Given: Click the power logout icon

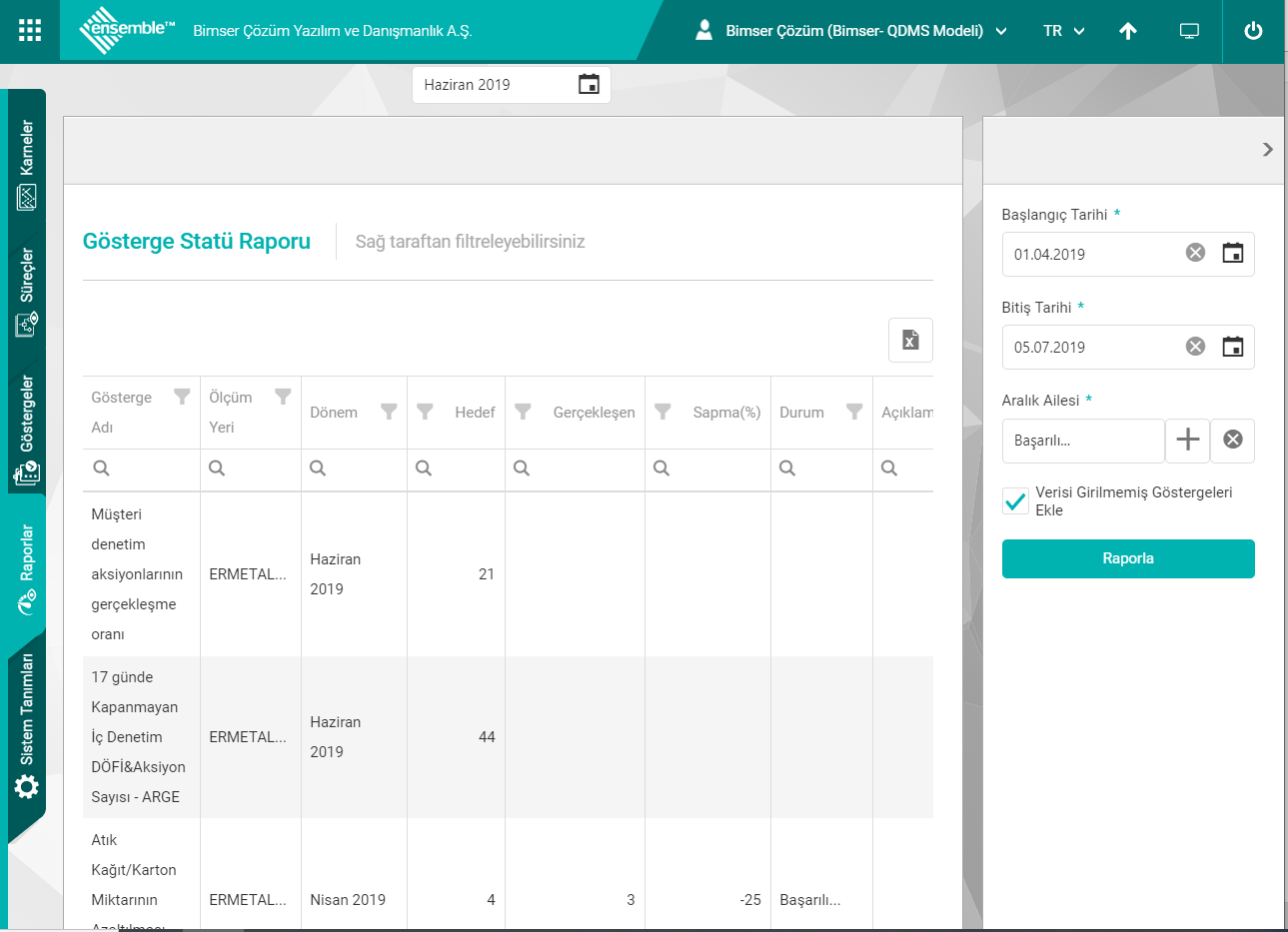Looking at the screenshot, I should [x=1253, y=31].
